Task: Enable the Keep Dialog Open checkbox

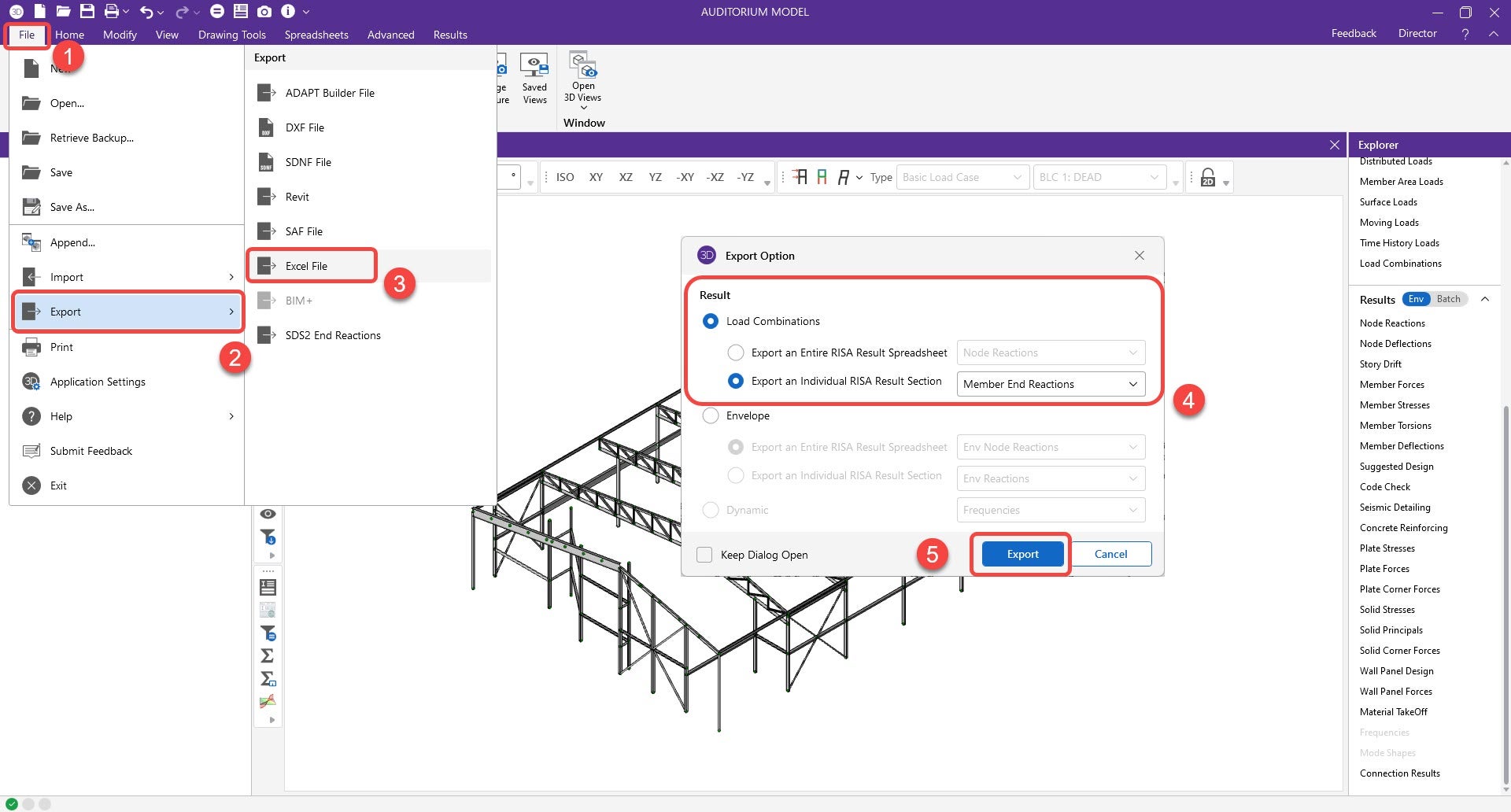Action: [x=704, y=555]
